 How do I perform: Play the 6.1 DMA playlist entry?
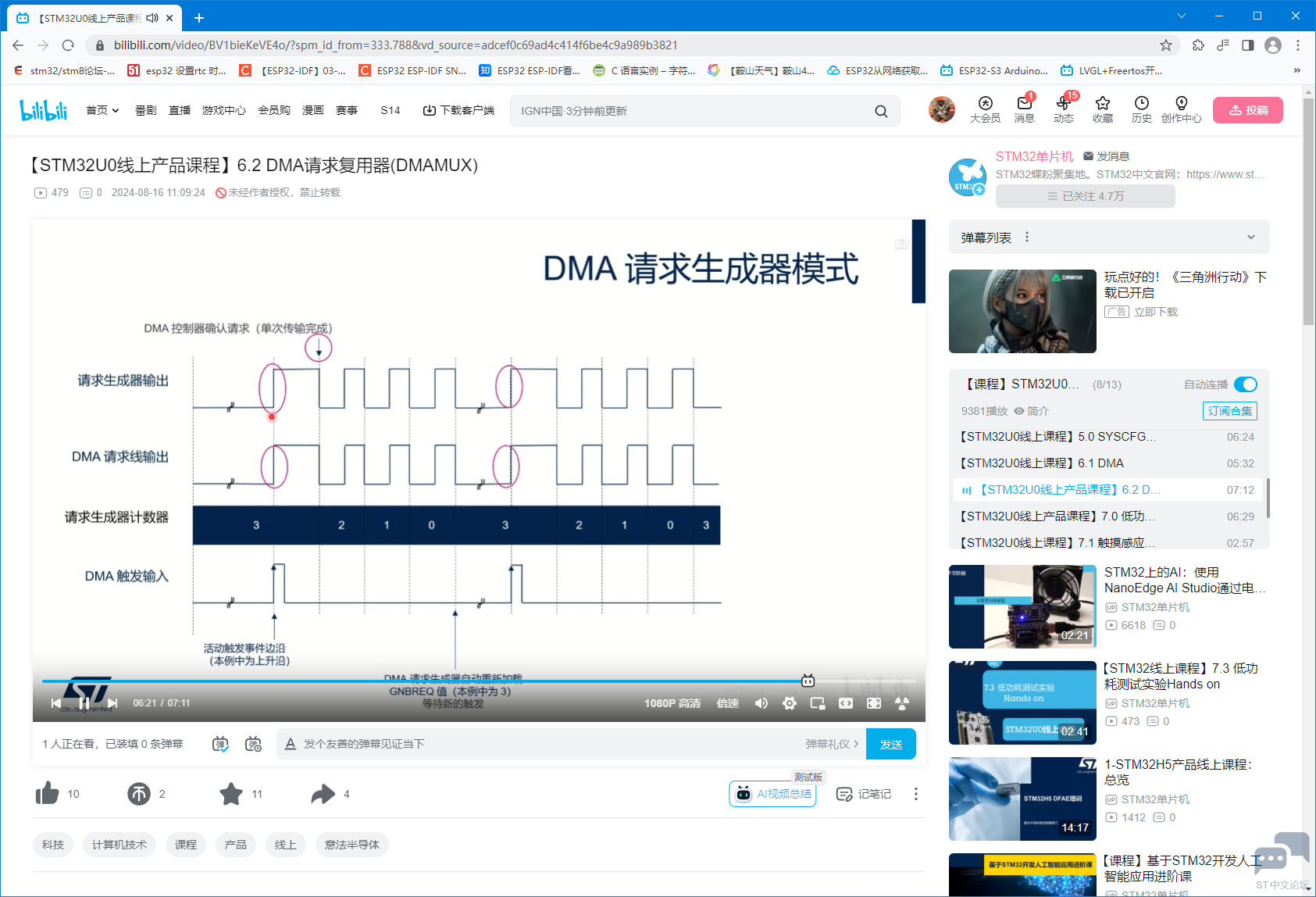pos(1107,463)
